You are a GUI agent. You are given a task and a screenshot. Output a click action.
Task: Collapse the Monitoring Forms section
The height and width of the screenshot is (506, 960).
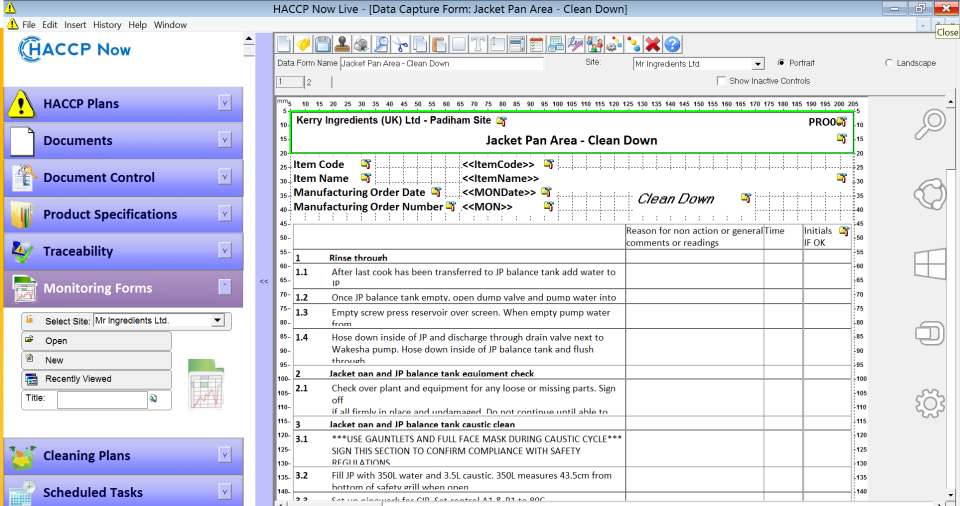point(225,286)
